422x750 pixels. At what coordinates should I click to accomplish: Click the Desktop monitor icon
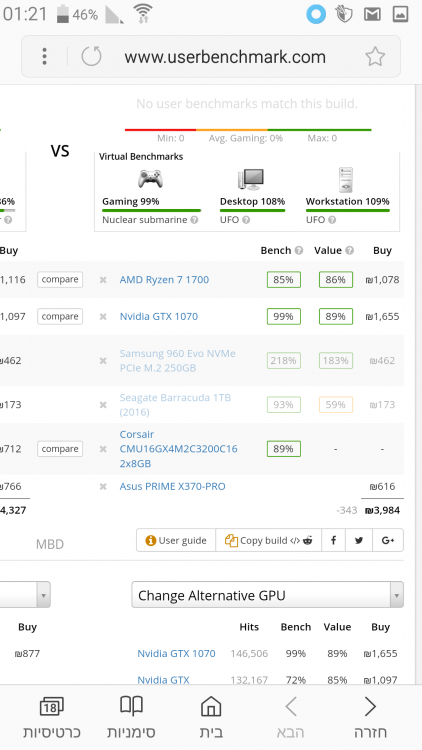coord(251,179)
